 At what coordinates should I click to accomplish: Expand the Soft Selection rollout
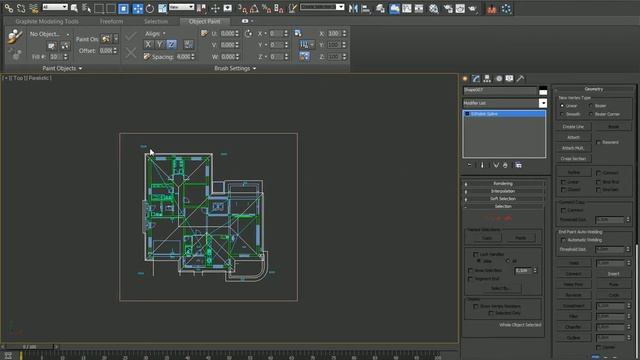click(x=503, y=199)
